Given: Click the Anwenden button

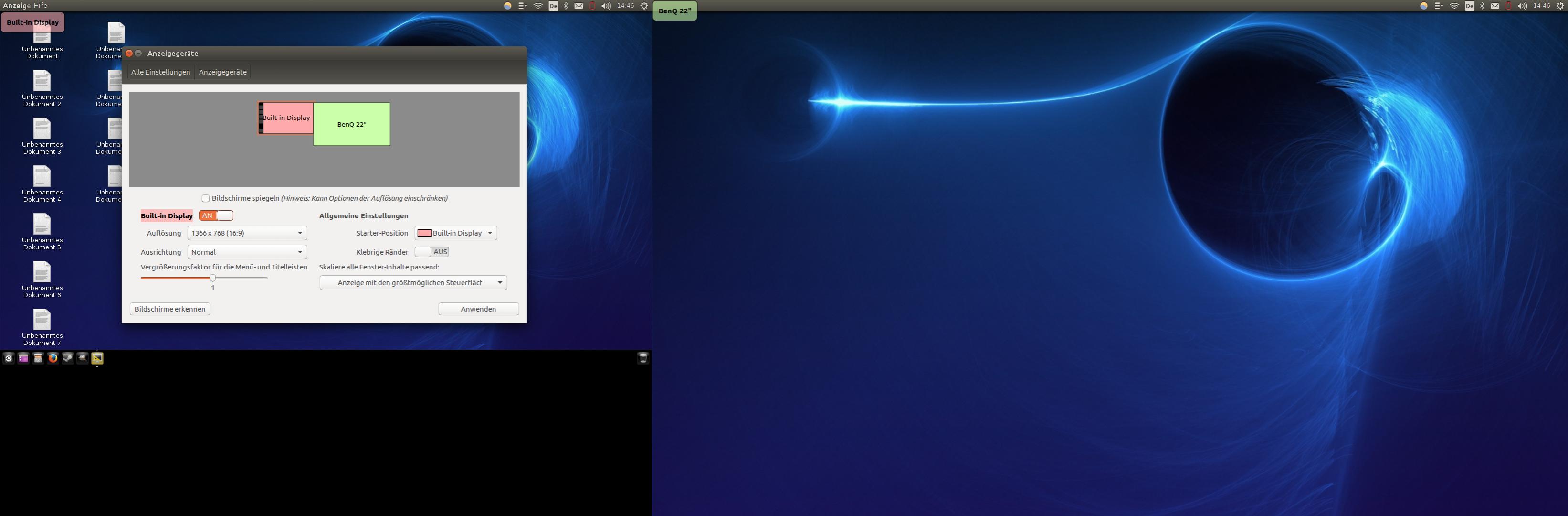Looking at the screenshot, I should (478, 309).
